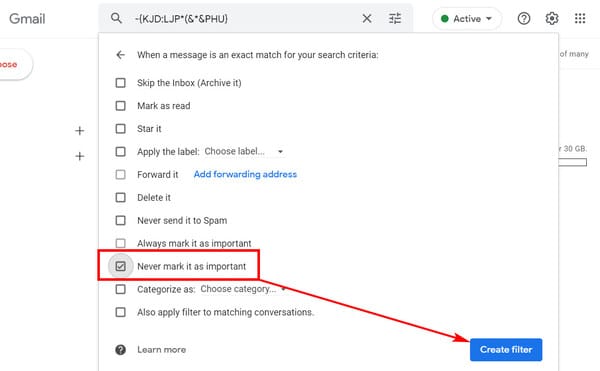Tick the Forward it checkbox

pos(121,174)
